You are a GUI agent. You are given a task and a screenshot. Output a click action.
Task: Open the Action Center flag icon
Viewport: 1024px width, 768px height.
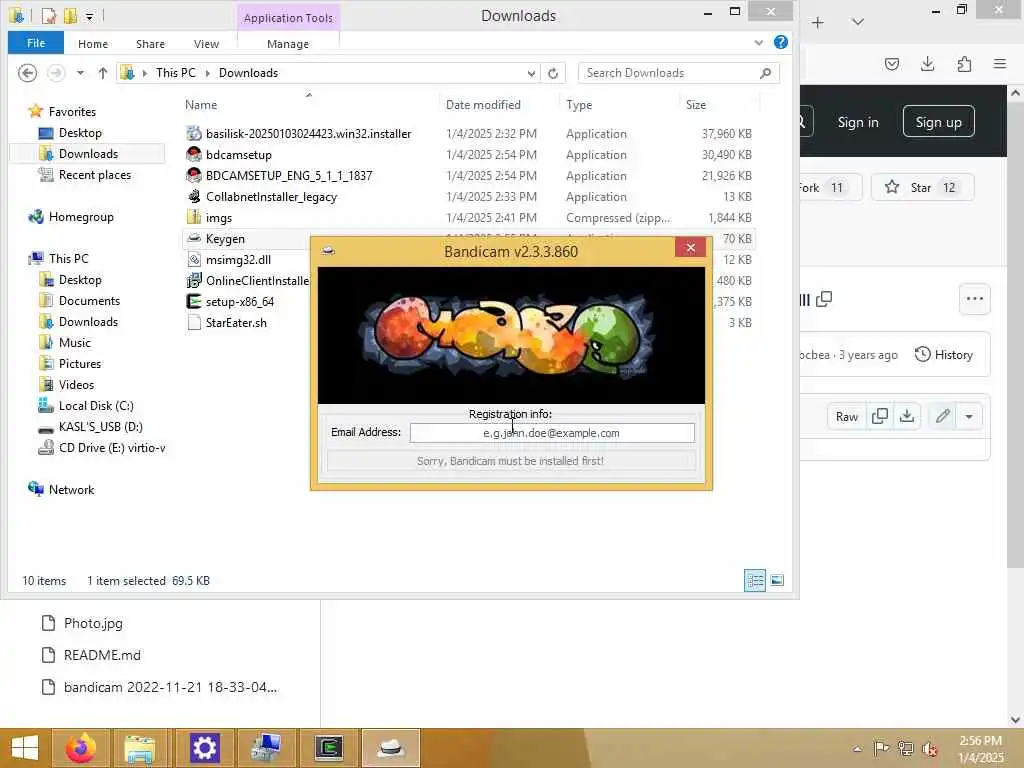[881, 748]
